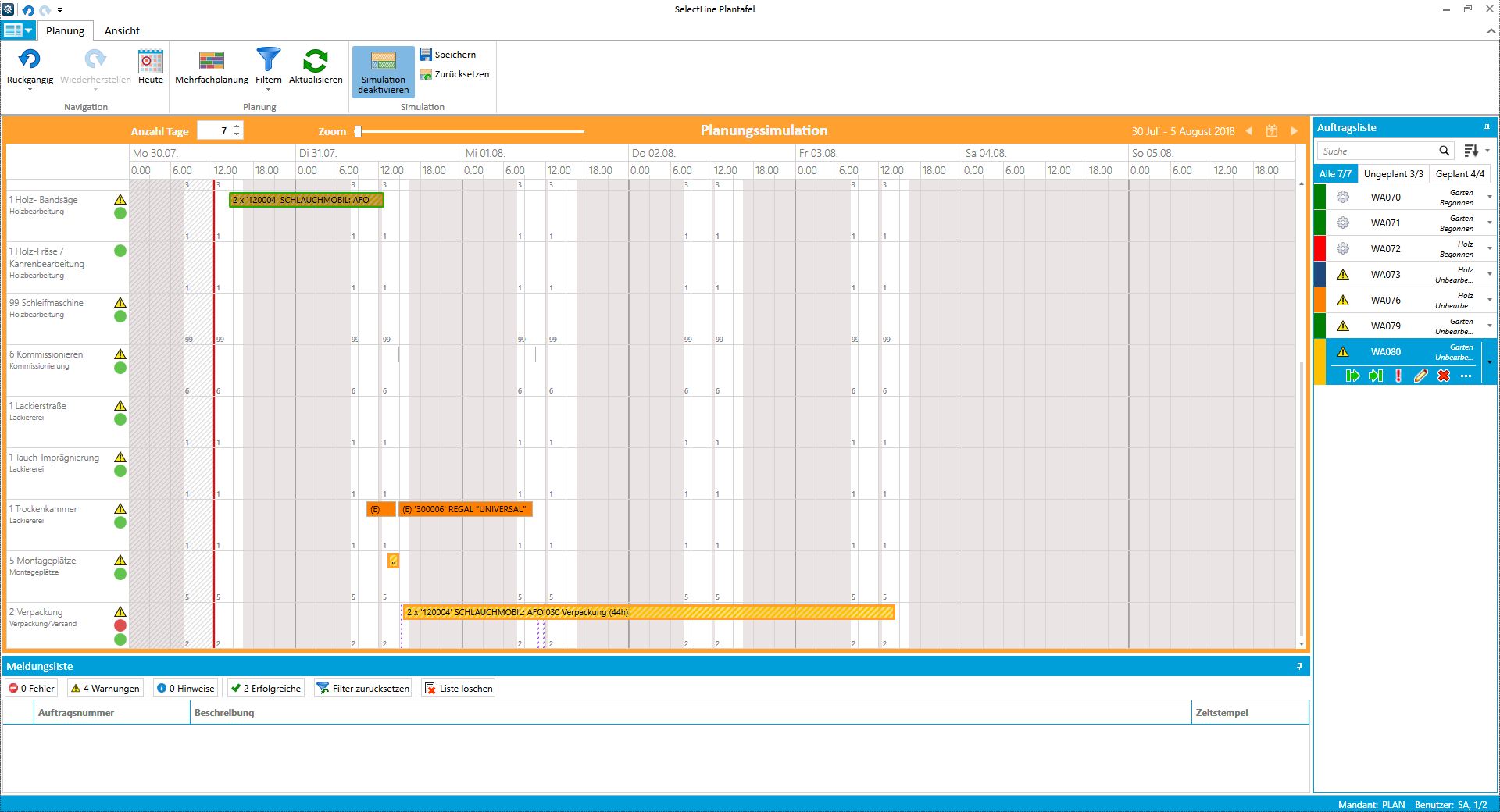
Task: Click the Zoom slider handle
Action: click(359, 131)
